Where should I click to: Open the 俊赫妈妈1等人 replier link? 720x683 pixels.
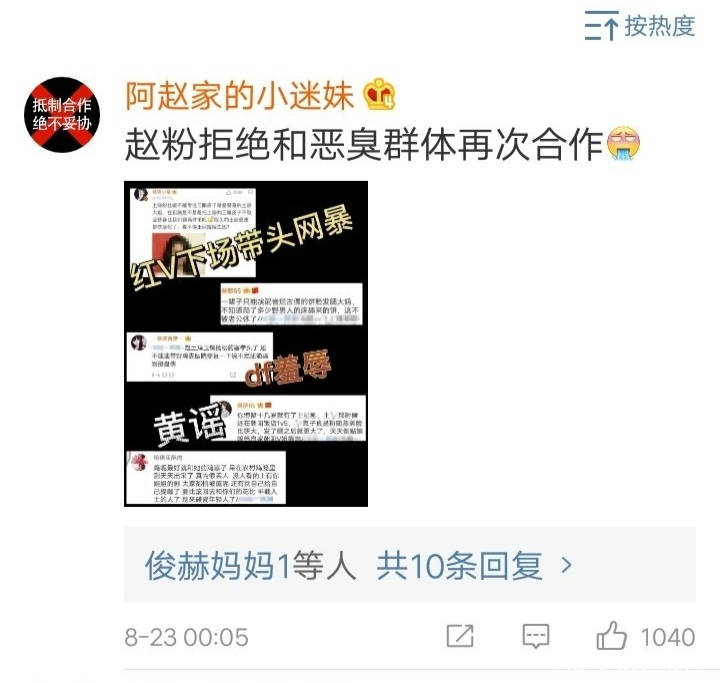(251, 565)
